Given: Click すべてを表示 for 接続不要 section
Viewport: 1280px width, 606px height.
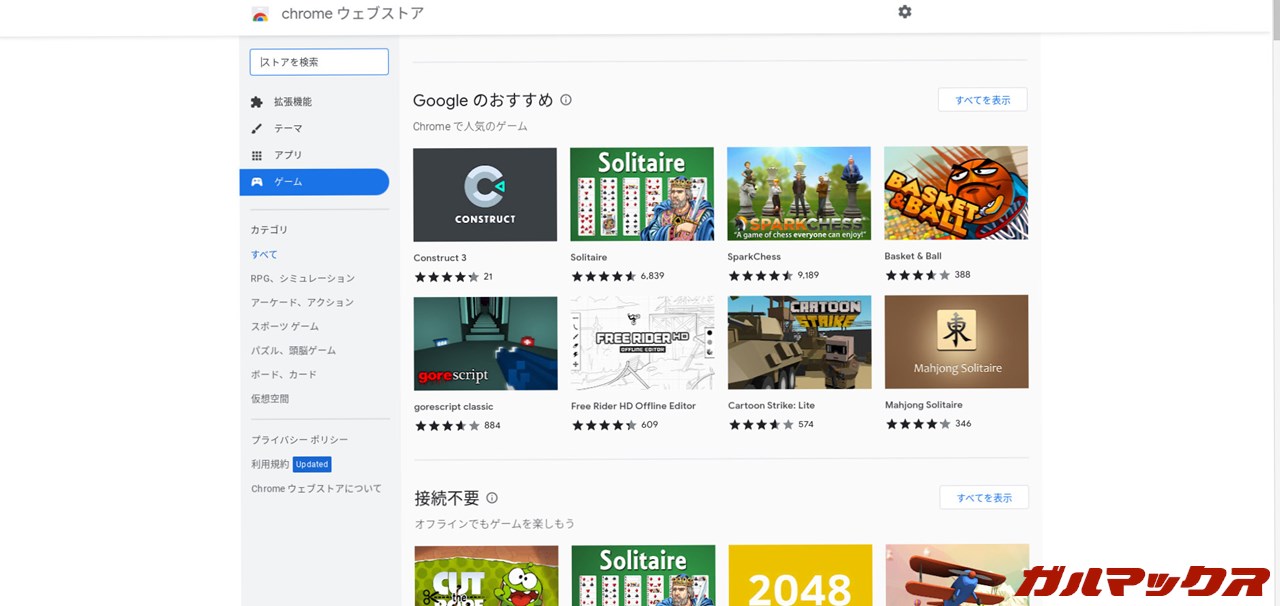Looking at the screenshot, I should [x=983, y=497].
